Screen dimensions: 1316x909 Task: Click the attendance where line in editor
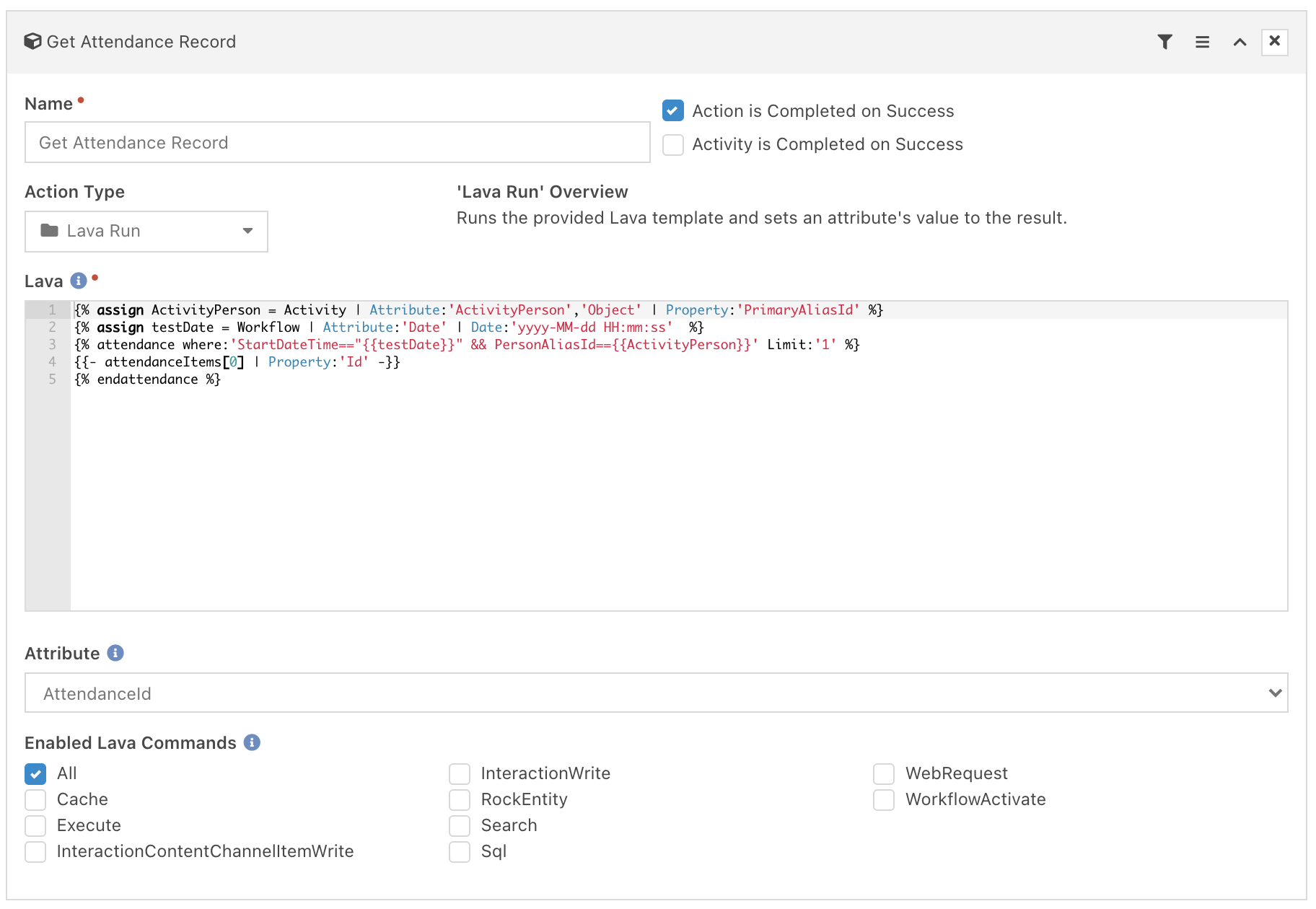467,345
